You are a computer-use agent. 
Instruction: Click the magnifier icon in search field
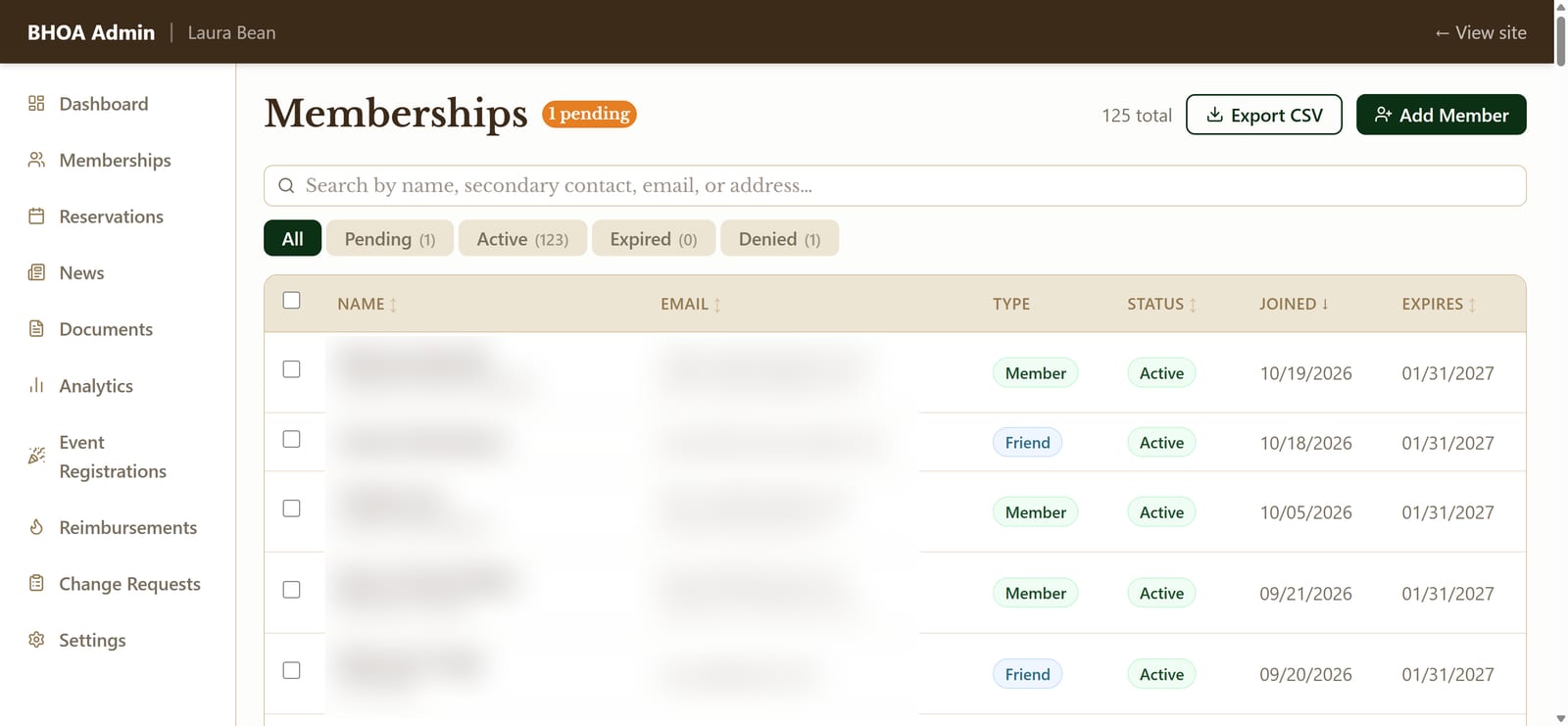tap(286, 185)
